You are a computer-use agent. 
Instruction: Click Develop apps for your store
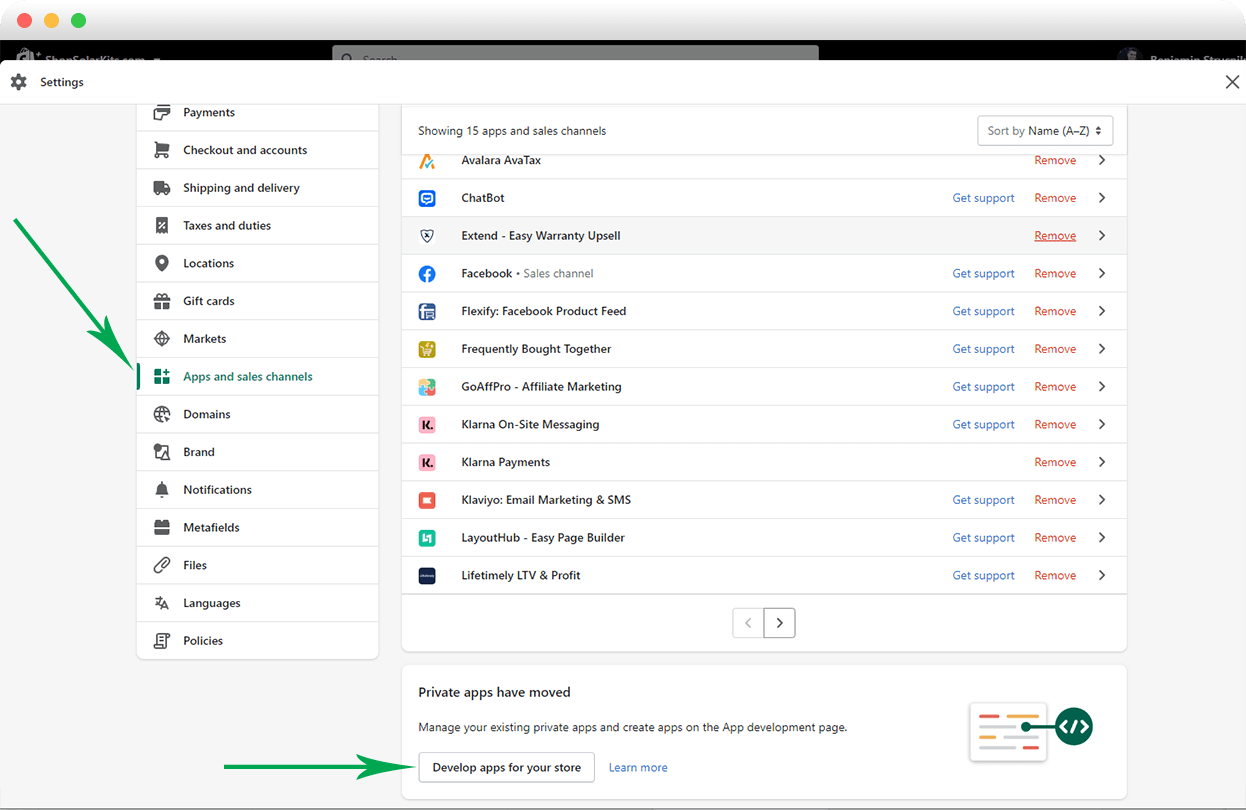(x=507, y=768)
